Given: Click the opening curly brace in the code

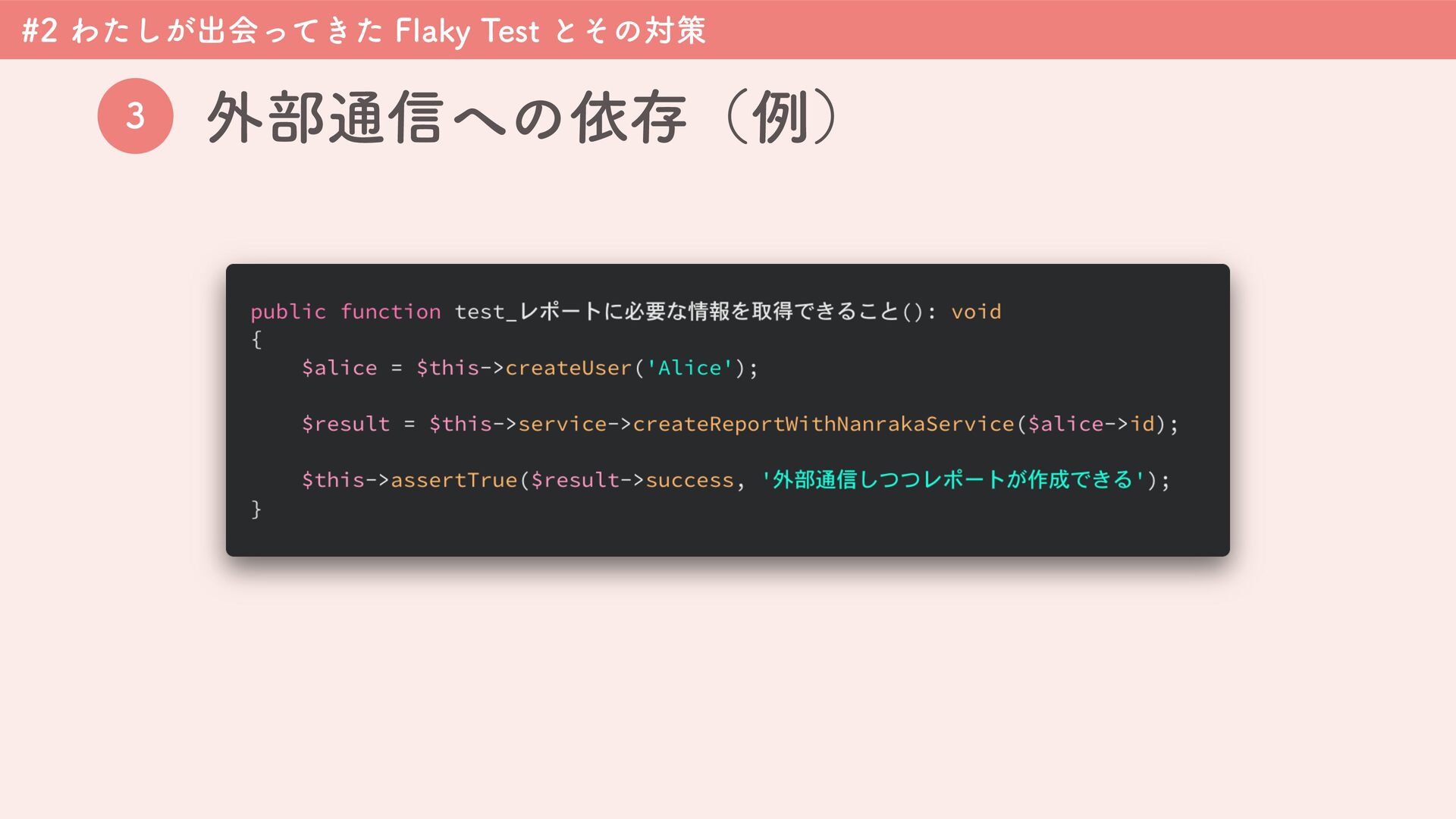Looking at the screenshot, I should pyautogui.click(x=256, y=340).
